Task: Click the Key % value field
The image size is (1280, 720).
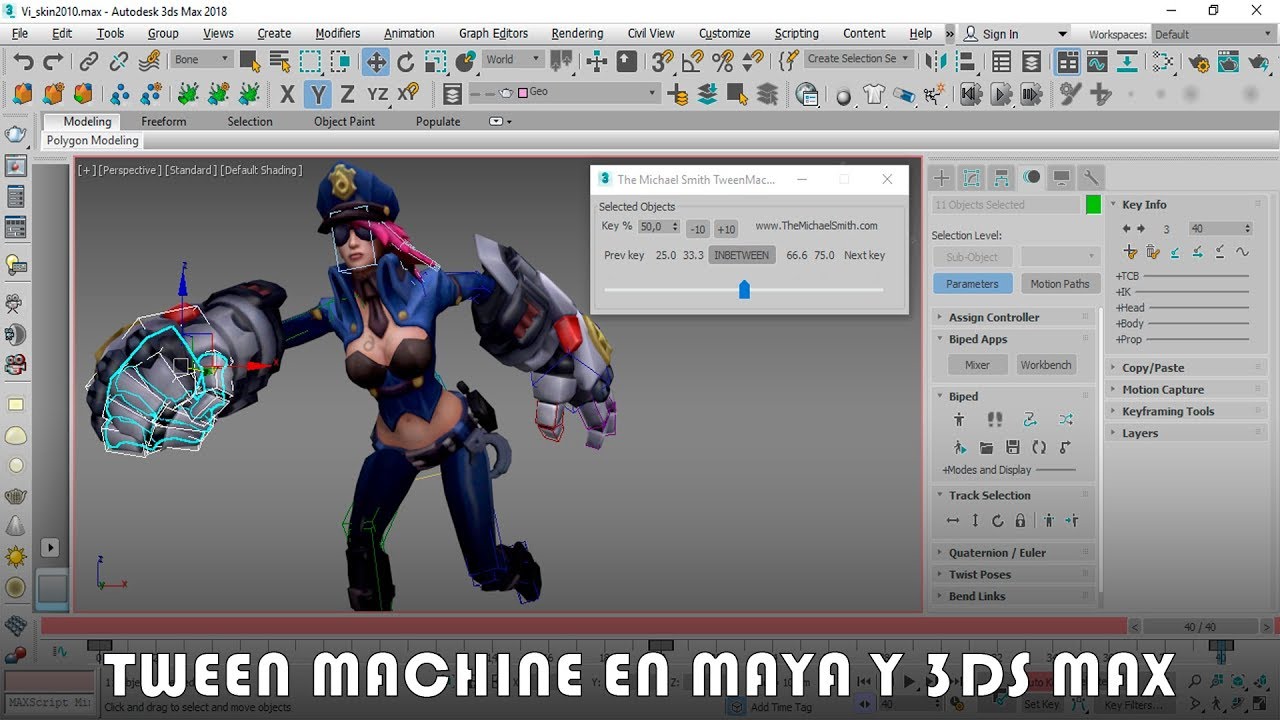Action: (x=659, y=227)
